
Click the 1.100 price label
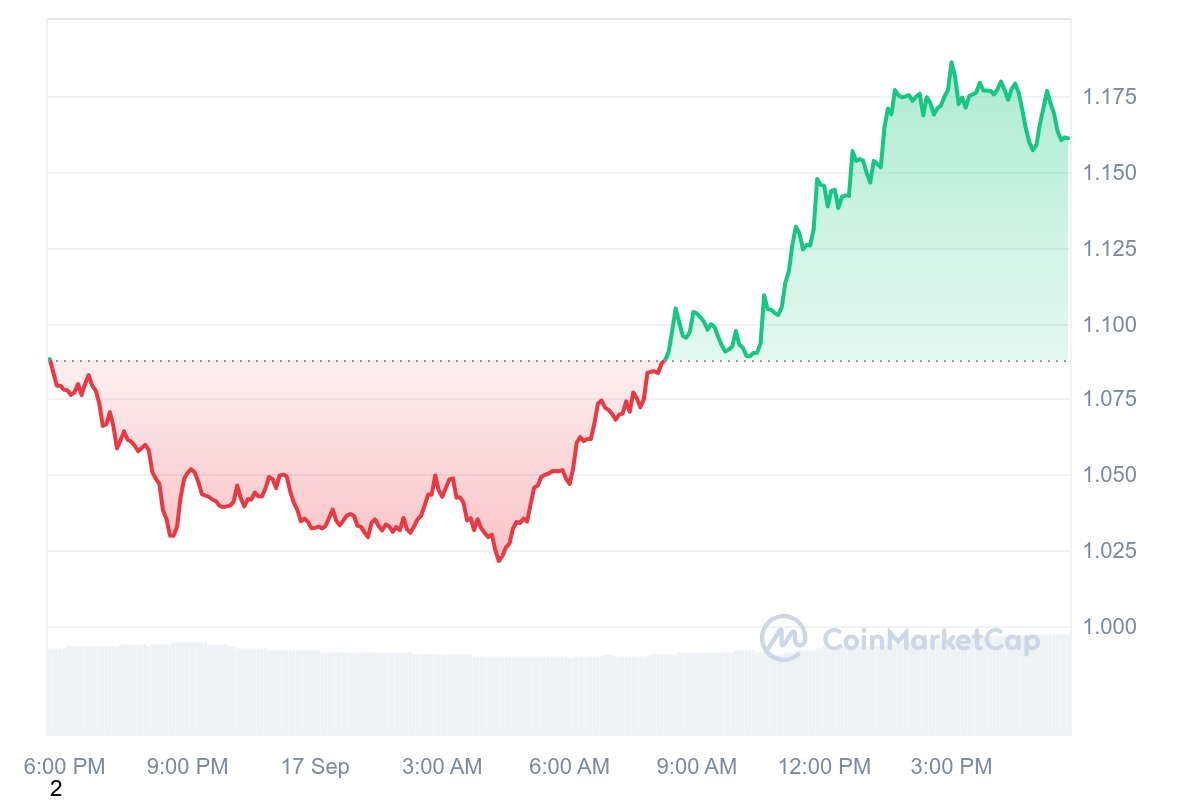(x=1109, y=324)
